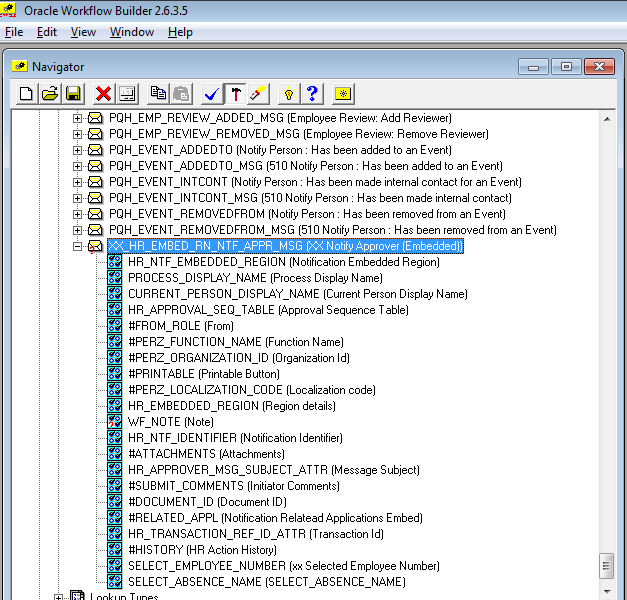Expand the PQH_EVENT_REMOVEDFROM node
Viewport: 627px width, 600px height.
[x=77, y=214]
